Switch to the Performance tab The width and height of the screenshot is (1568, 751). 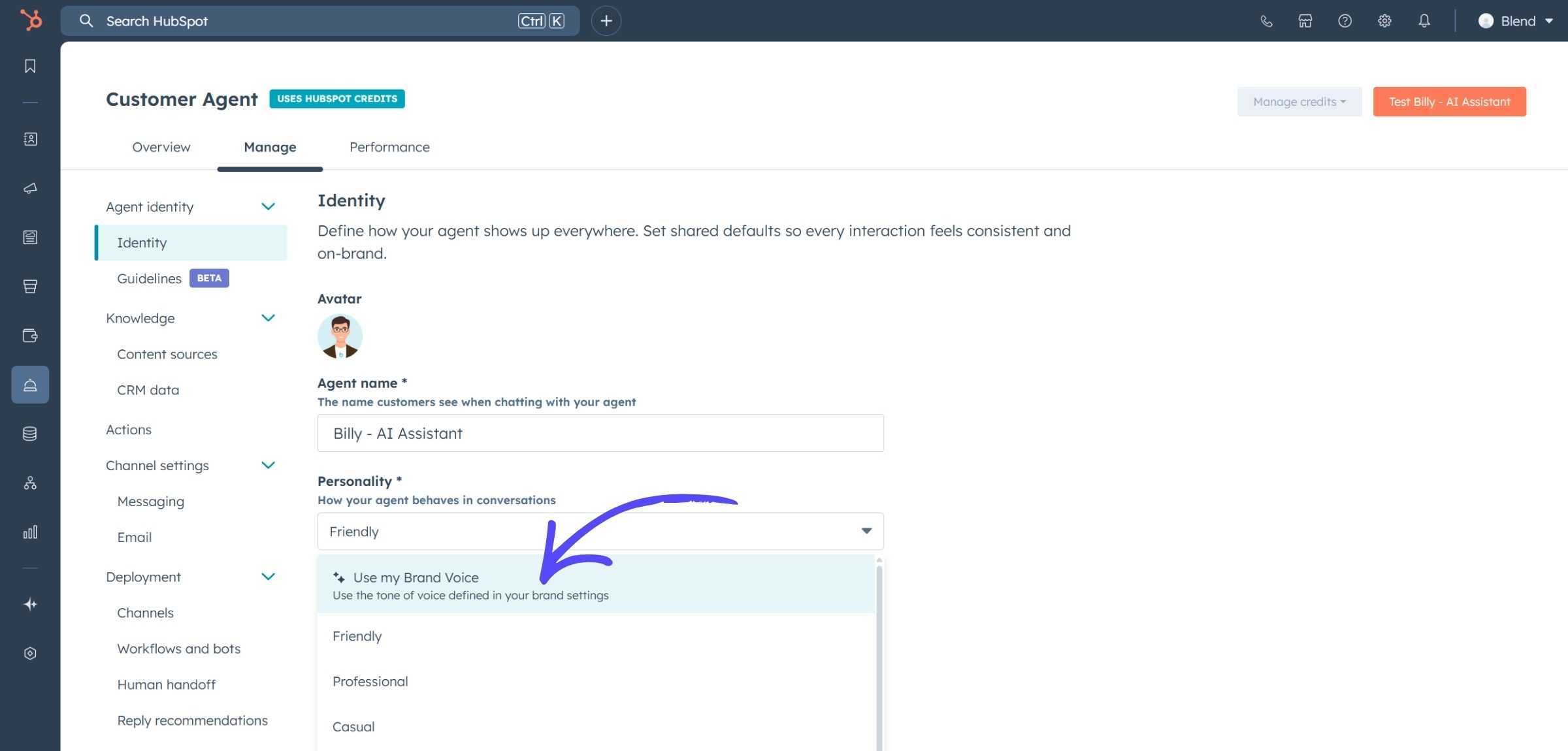[x=389, y=147]
